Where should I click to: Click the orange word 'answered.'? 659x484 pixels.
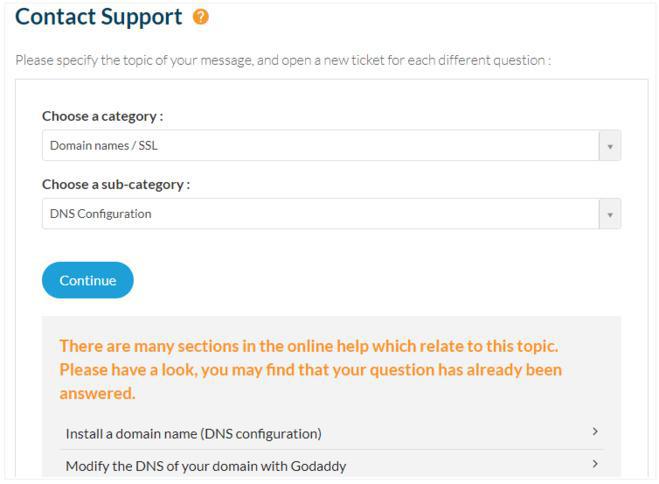pyautogui.click(x=97, y=394)
